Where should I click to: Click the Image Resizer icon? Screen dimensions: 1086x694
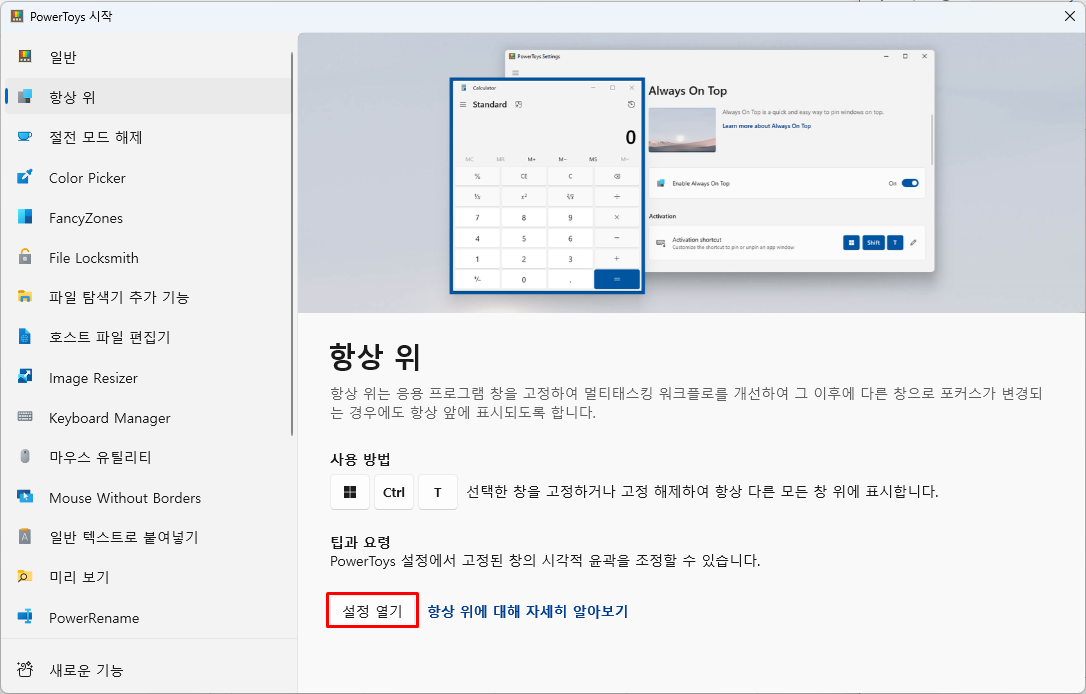25,377
